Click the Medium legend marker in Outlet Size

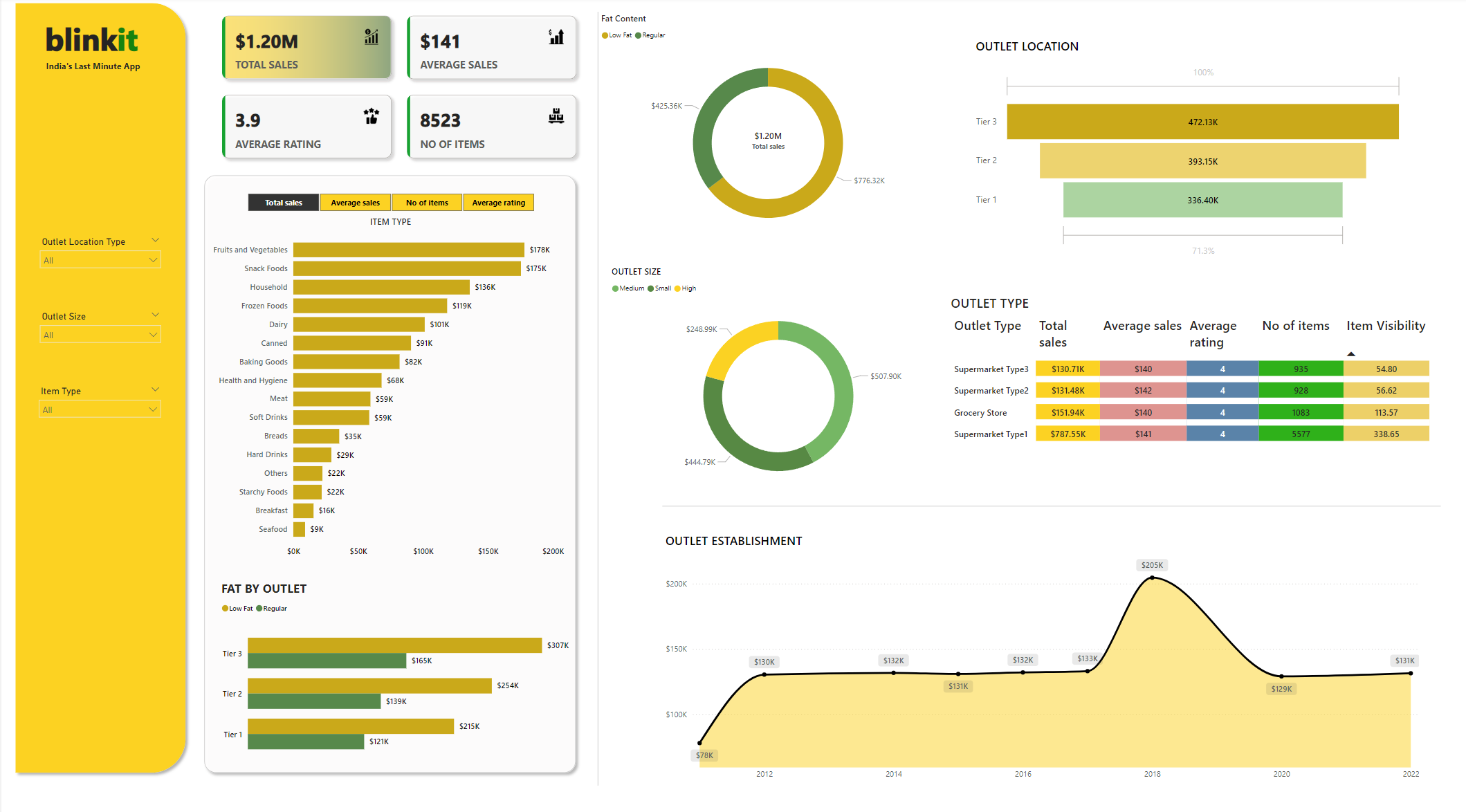click(x=615, y=288)
